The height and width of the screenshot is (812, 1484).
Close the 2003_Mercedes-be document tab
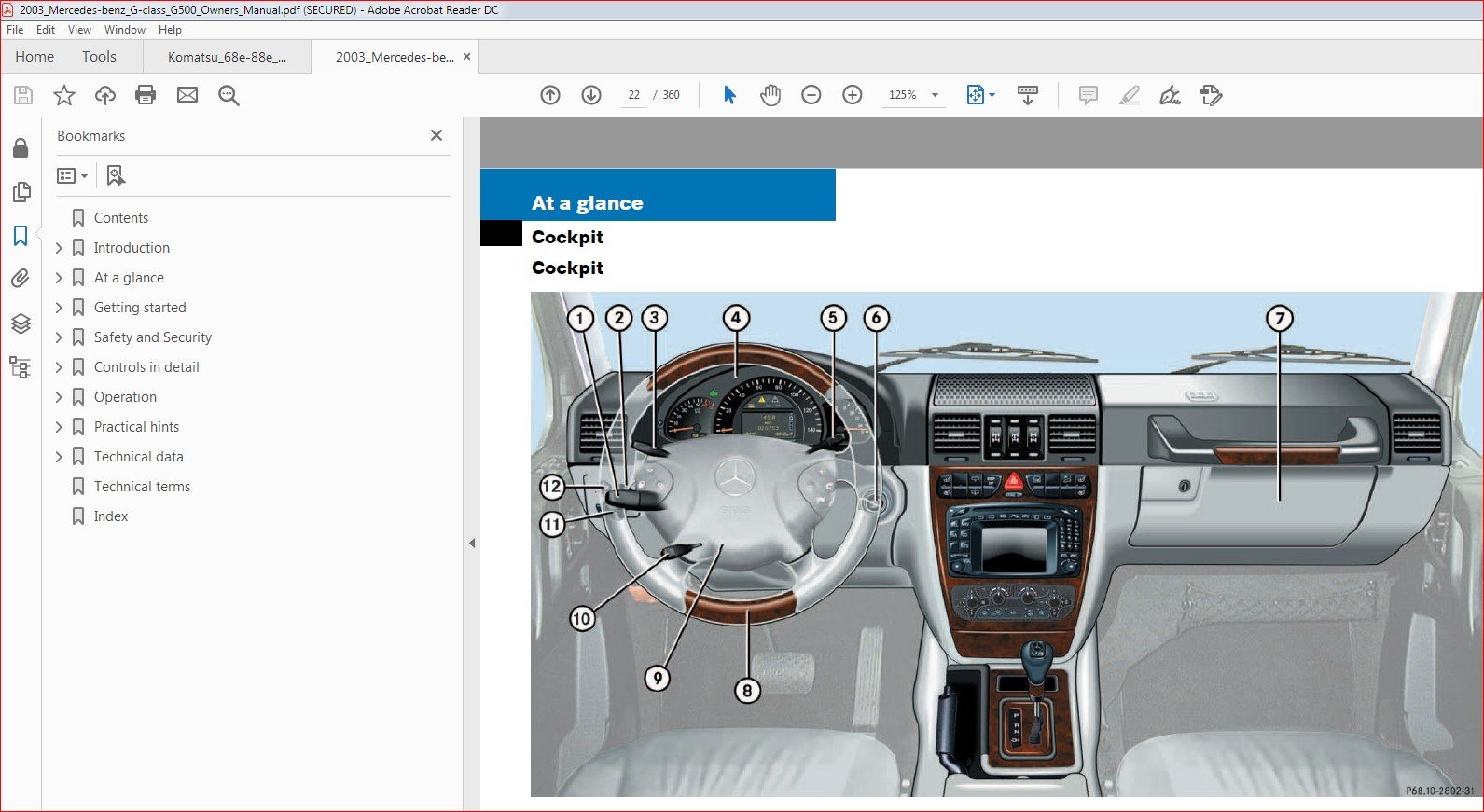(x=467, y=57)
